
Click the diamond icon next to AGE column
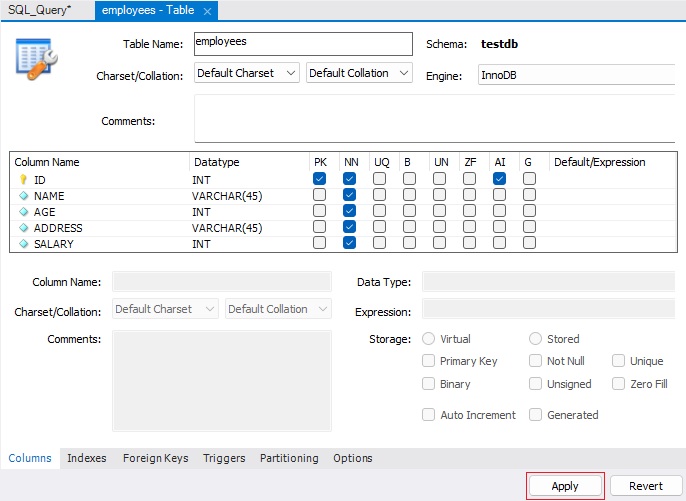click(24, 212)
